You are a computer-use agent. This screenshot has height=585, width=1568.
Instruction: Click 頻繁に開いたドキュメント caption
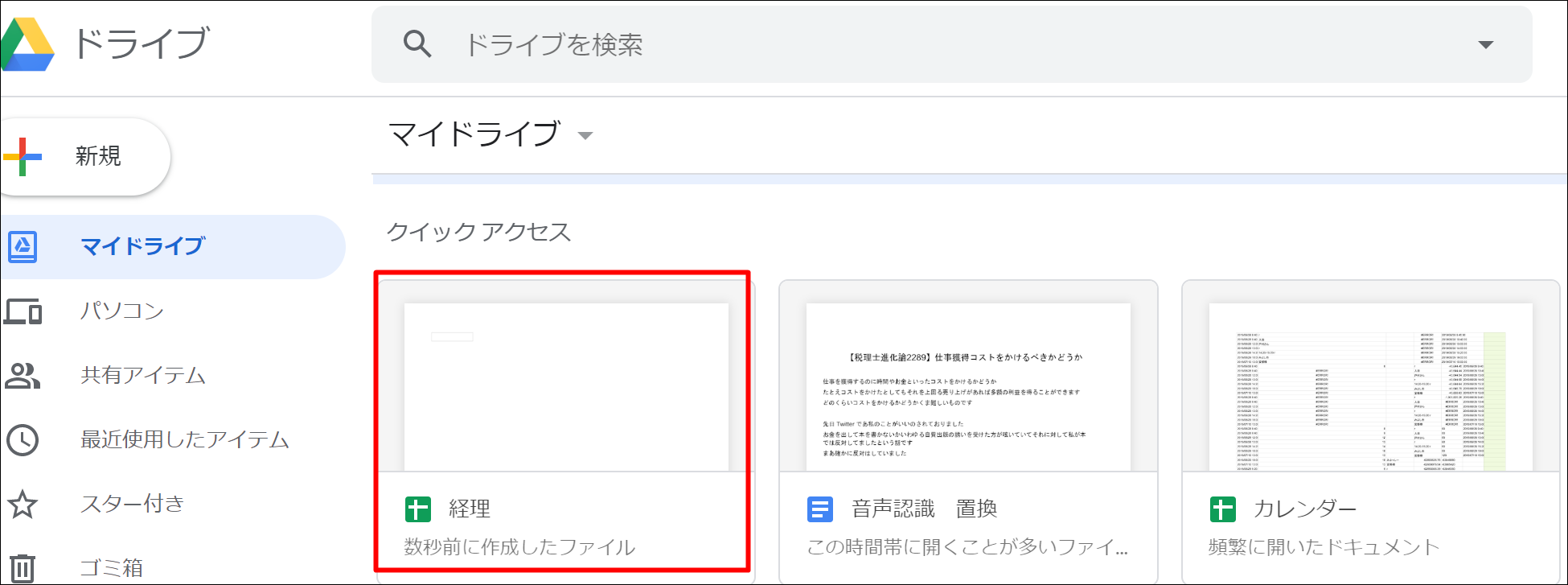pyautogui.click(x=1324, y=547)
